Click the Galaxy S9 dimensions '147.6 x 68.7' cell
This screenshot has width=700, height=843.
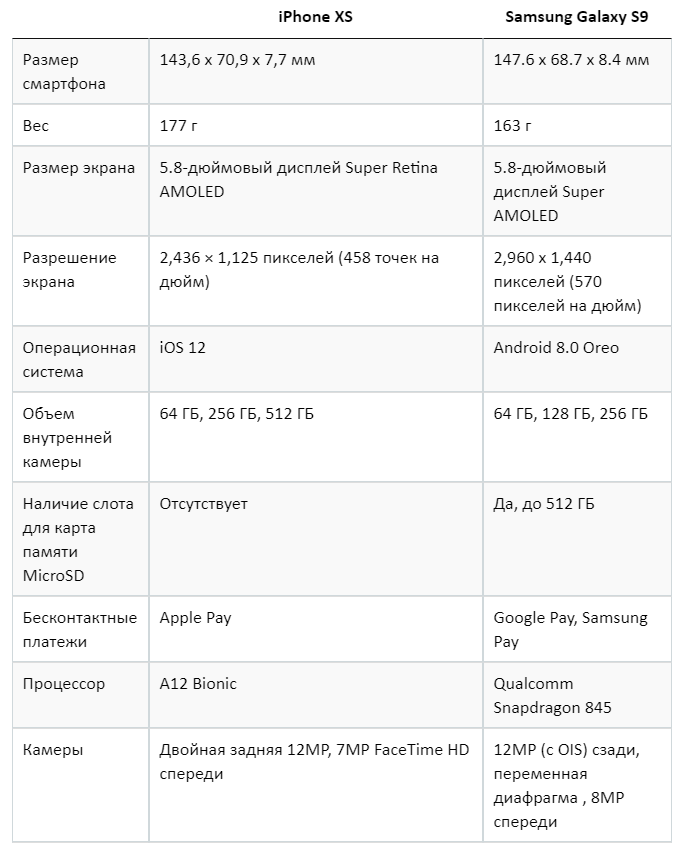click(571, 60)
